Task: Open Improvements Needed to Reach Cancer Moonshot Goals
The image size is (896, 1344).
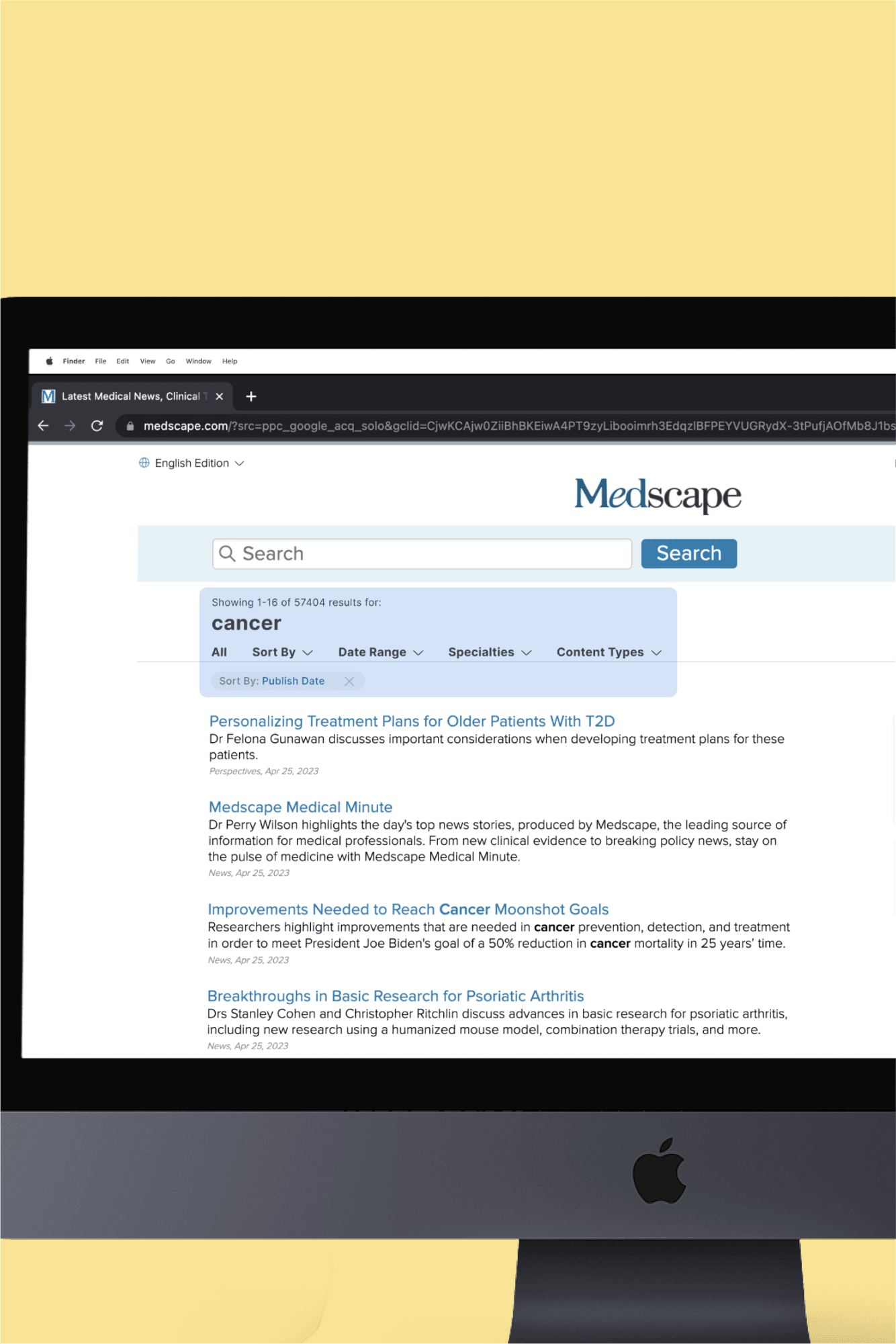Action: (408, 909)
